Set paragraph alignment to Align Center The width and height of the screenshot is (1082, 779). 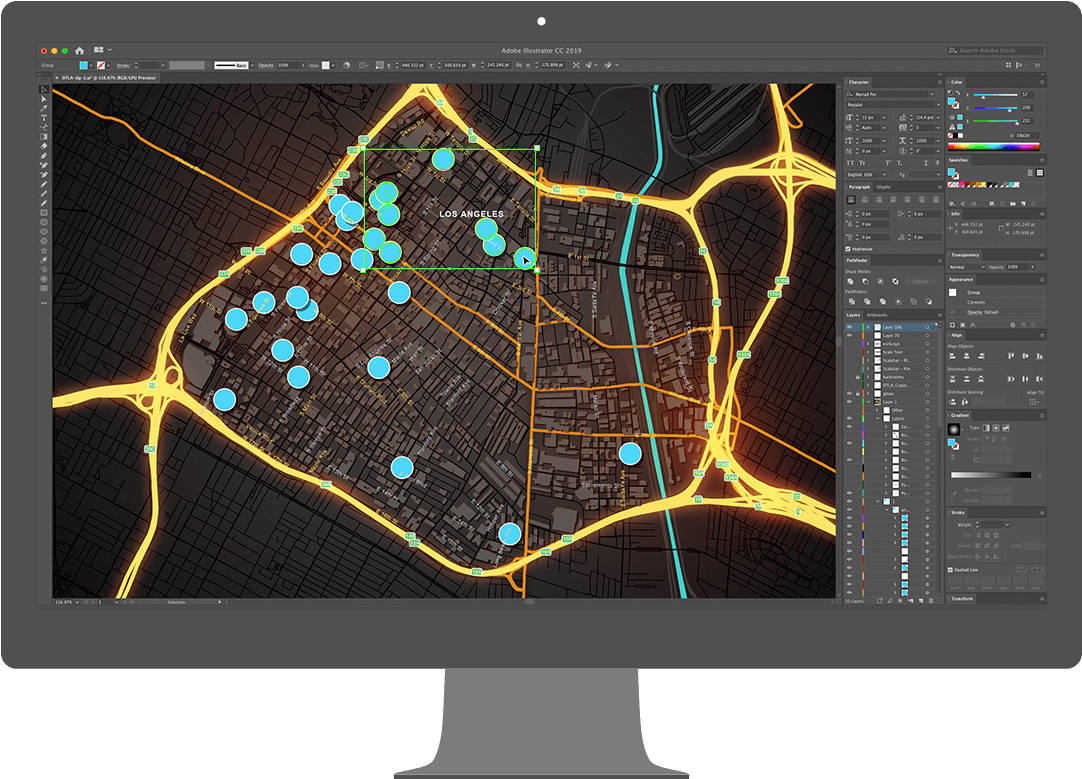865,199
